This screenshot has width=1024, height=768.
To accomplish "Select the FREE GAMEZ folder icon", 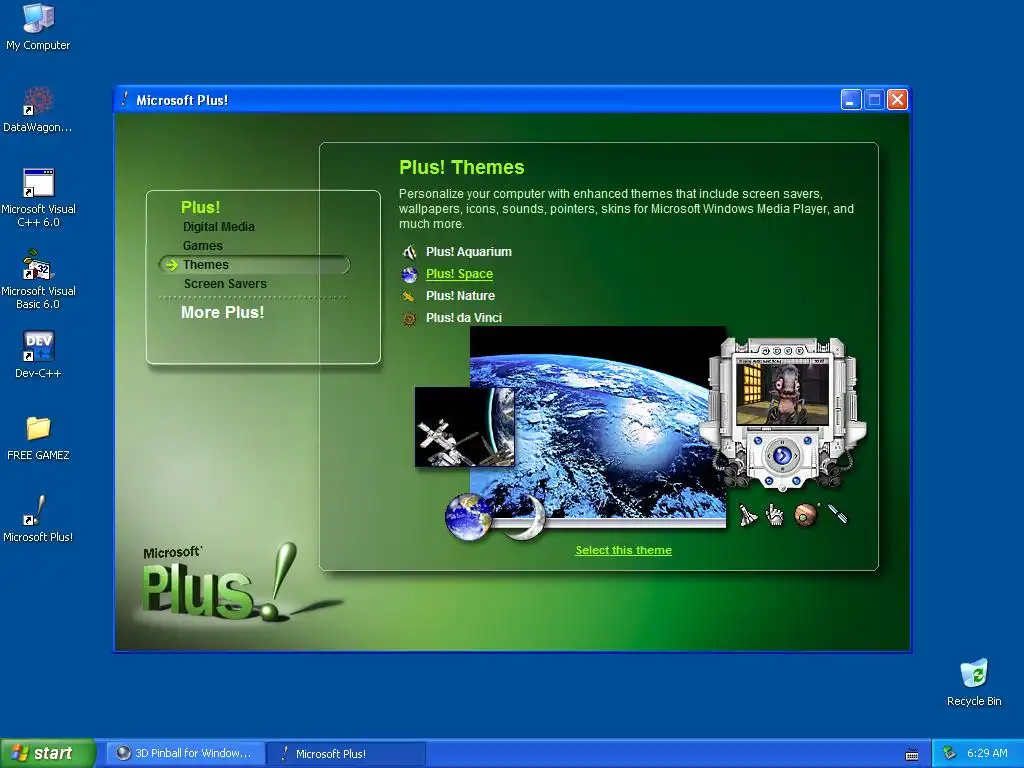I will 38,438.
